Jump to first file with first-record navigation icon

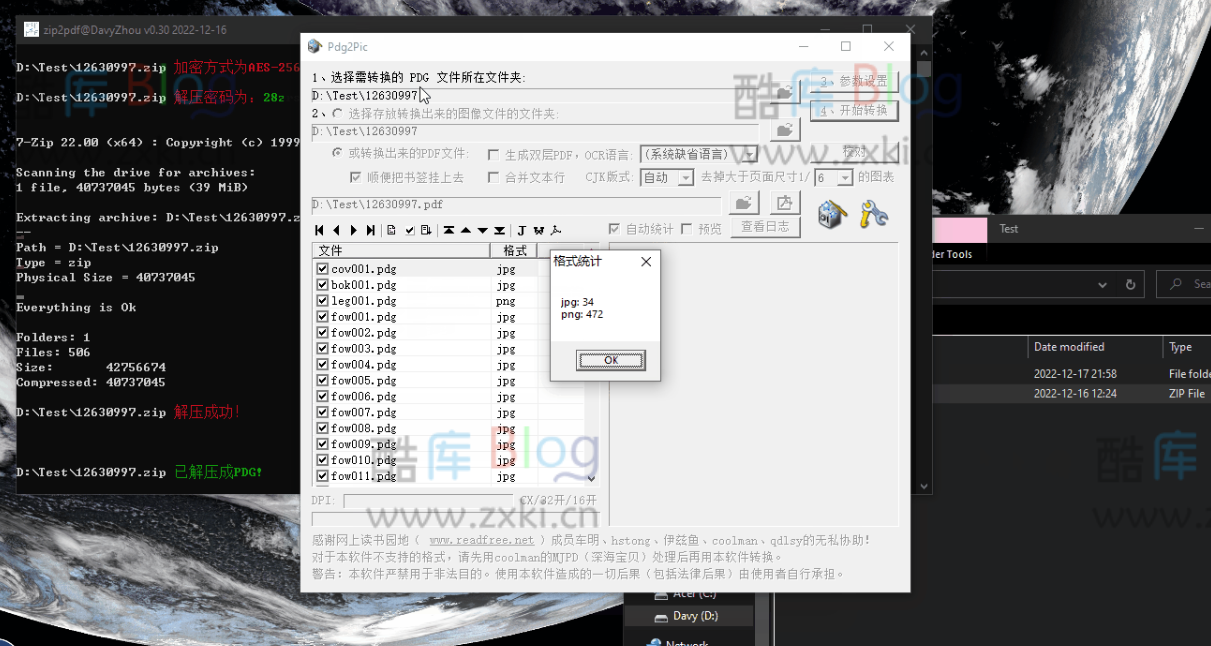coord(318,230)
